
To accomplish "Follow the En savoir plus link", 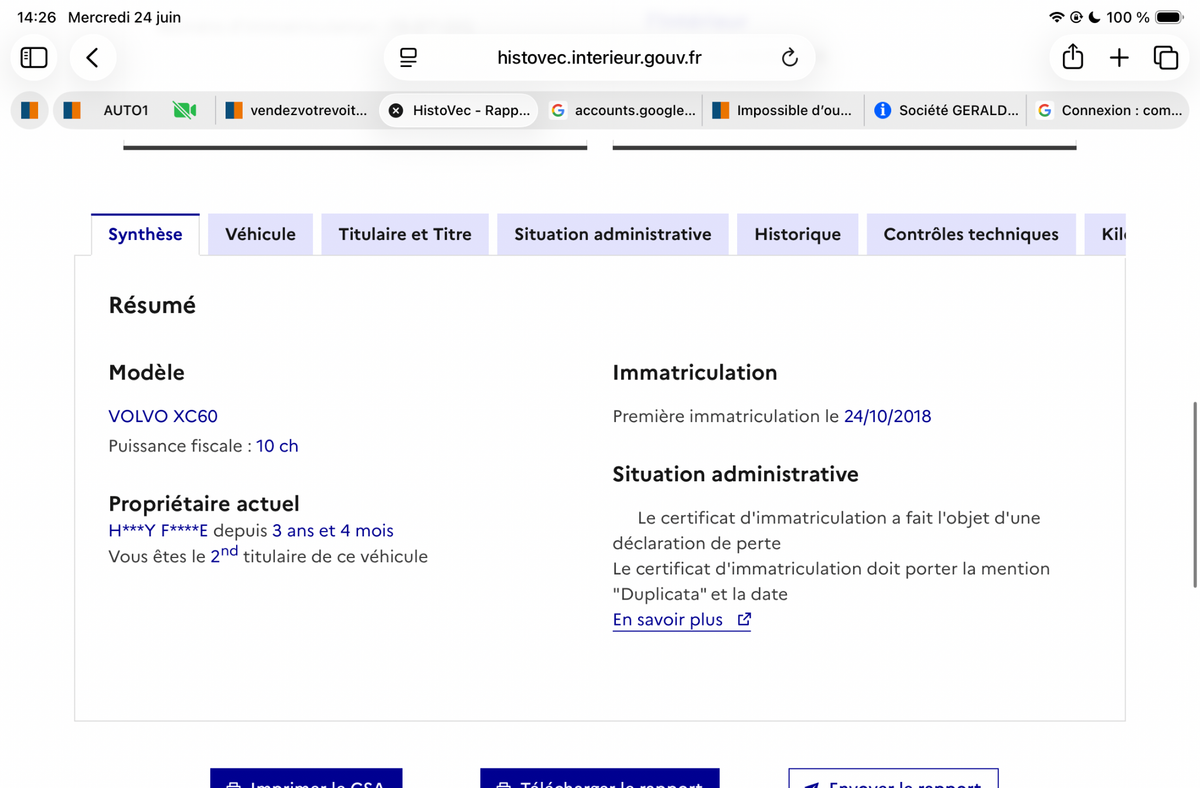I will click(x=668, y=620).
